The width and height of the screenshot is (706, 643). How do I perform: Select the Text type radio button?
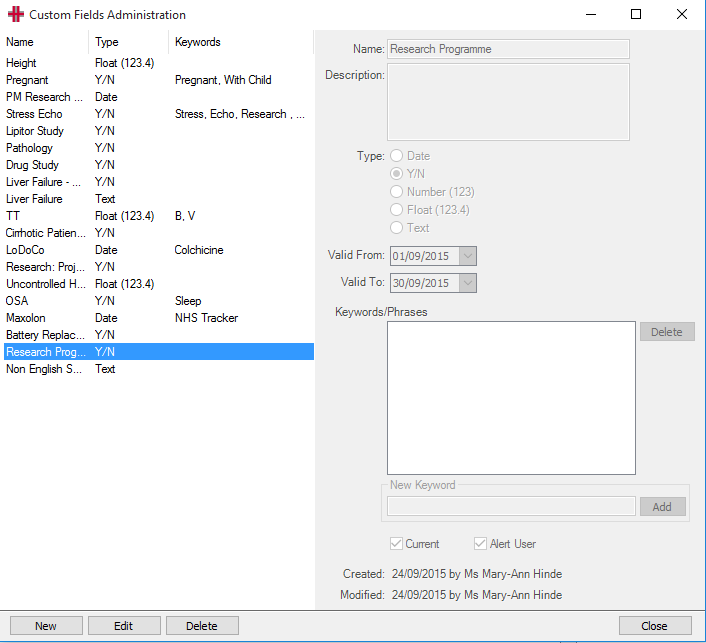click(x=396, y=228)
